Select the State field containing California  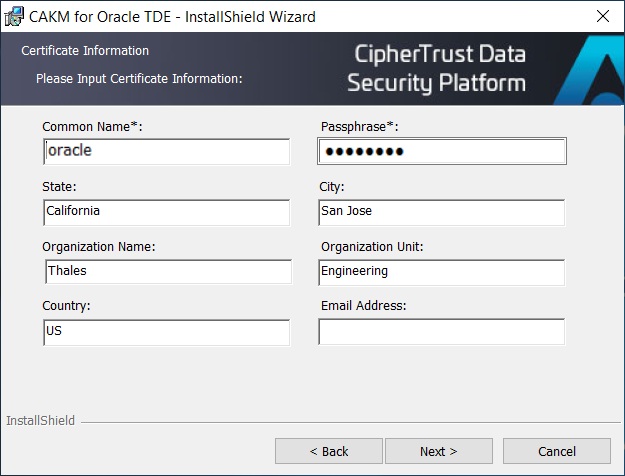(167, 212)
